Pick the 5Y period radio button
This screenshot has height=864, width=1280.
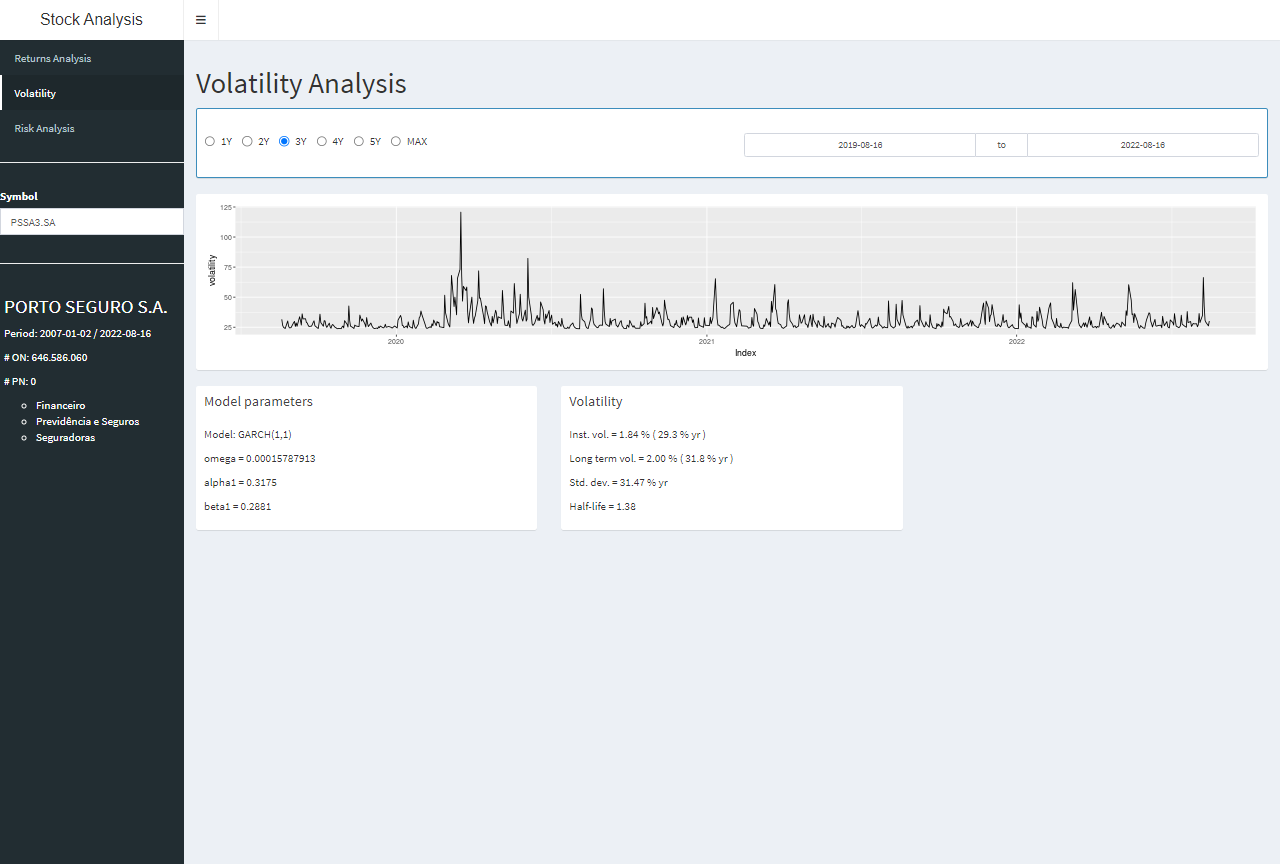(x=359, y=141)
